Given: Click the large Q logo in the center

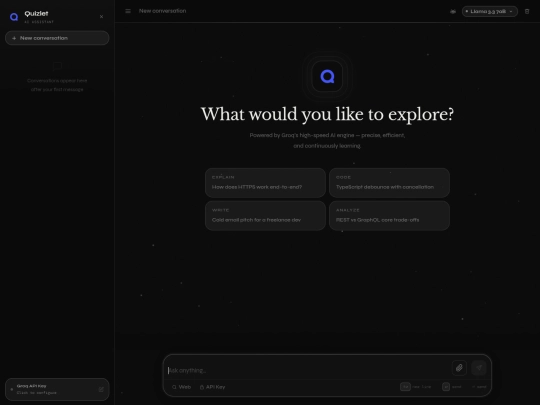Looking at the screenshot, I should pos(327,76).
